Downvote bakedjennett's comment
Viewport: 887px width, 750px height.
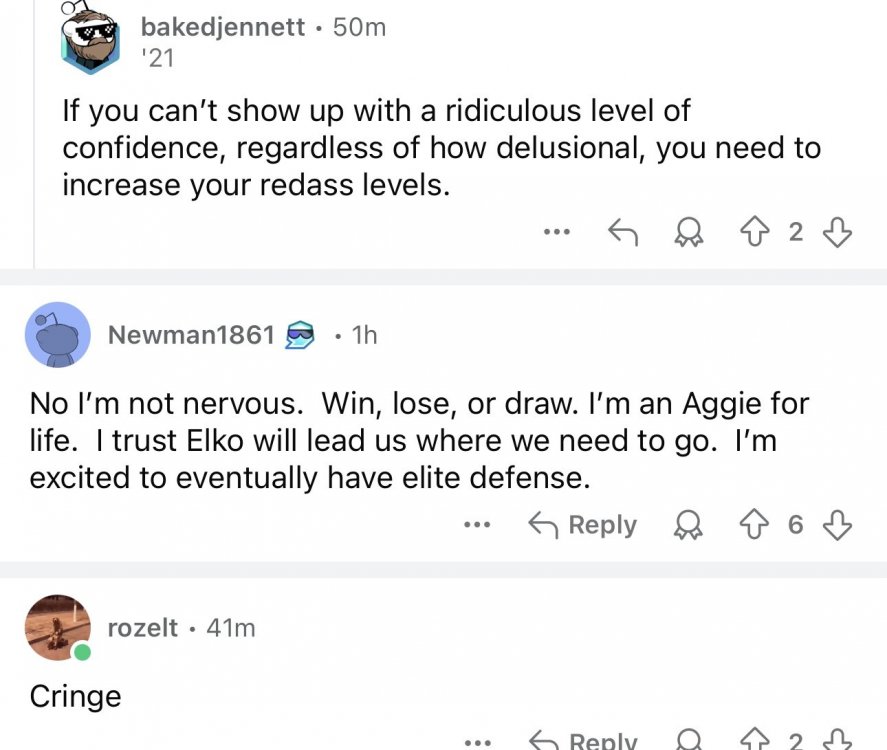click(x=836, y=233)
